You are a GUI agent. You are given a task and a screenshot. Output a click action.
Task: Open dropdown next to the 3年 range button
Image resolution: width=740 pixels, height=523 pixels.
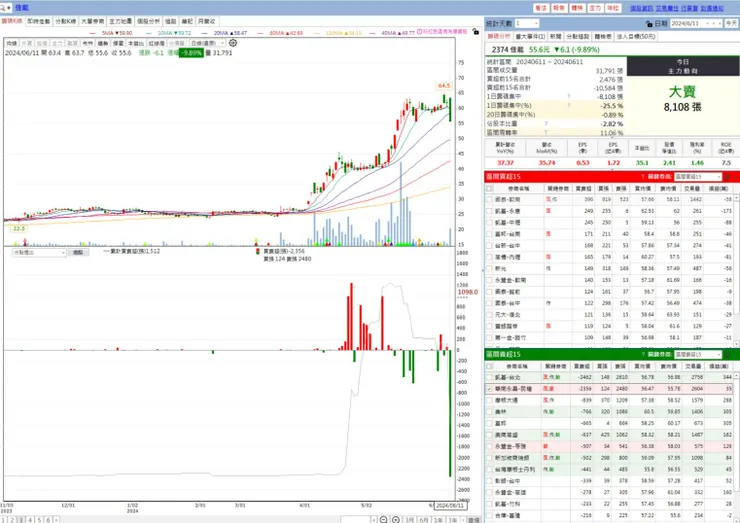click(463, 520)
